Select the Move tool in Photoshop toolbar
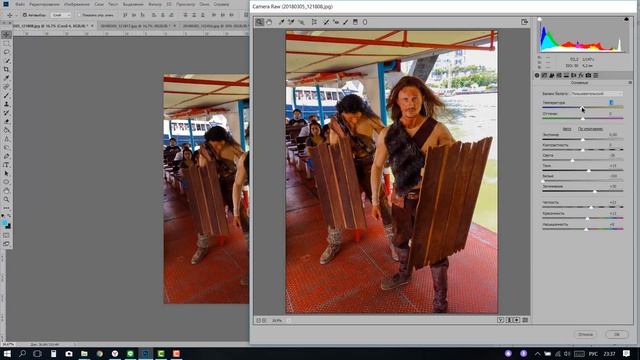Screen dimensions: 640x360 pyautogui.click(x=6, y=35)
